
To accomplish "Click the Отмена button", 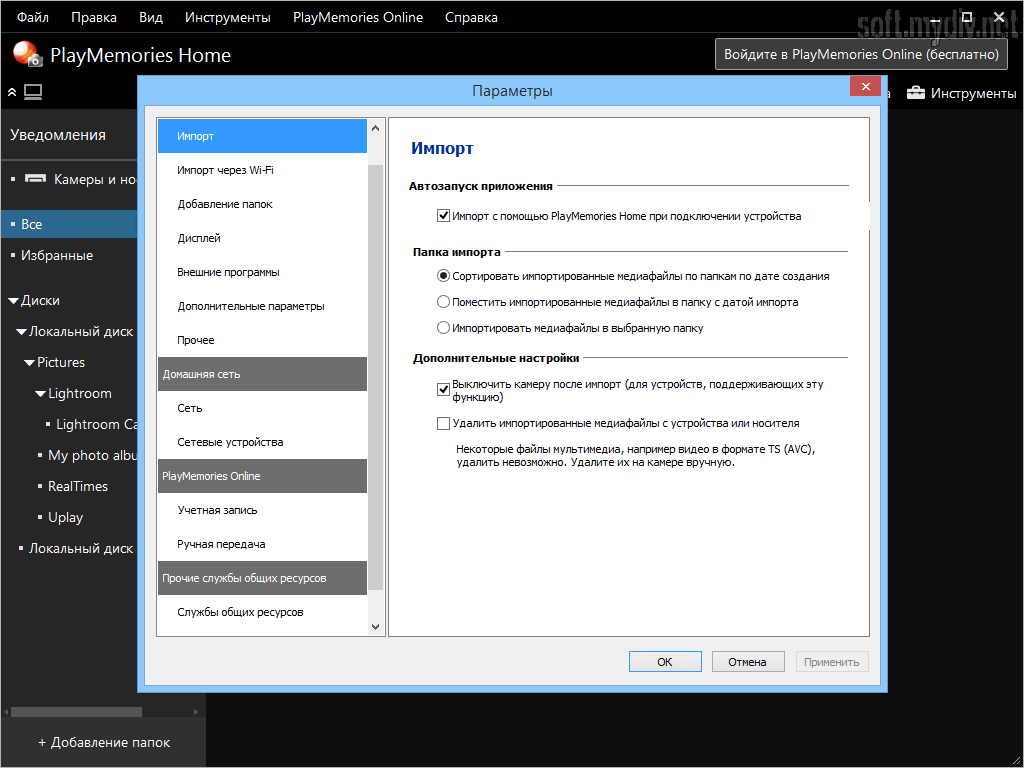I will tap(748, 662).
